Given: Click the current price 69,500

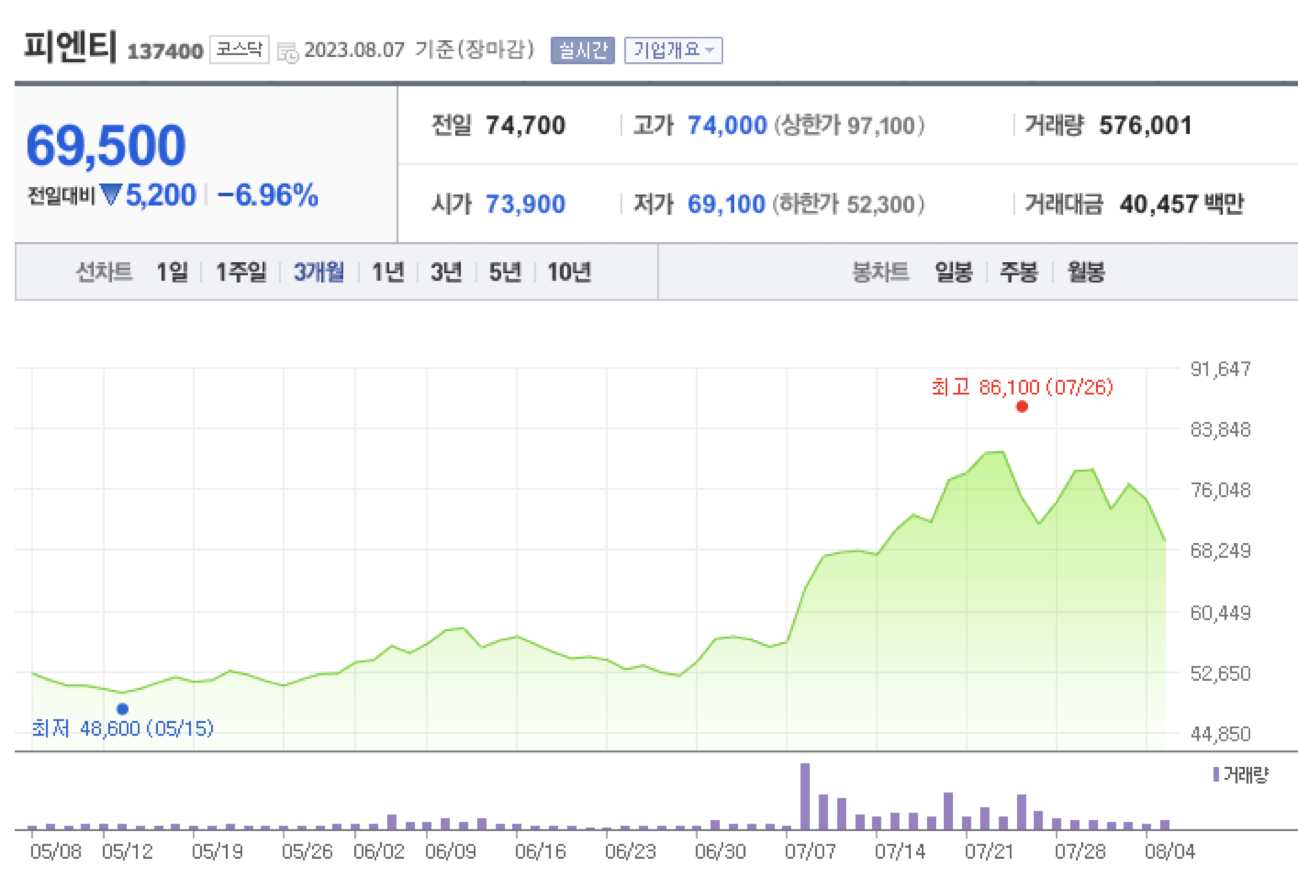Looking at the screenshot, I should (105, 146).
